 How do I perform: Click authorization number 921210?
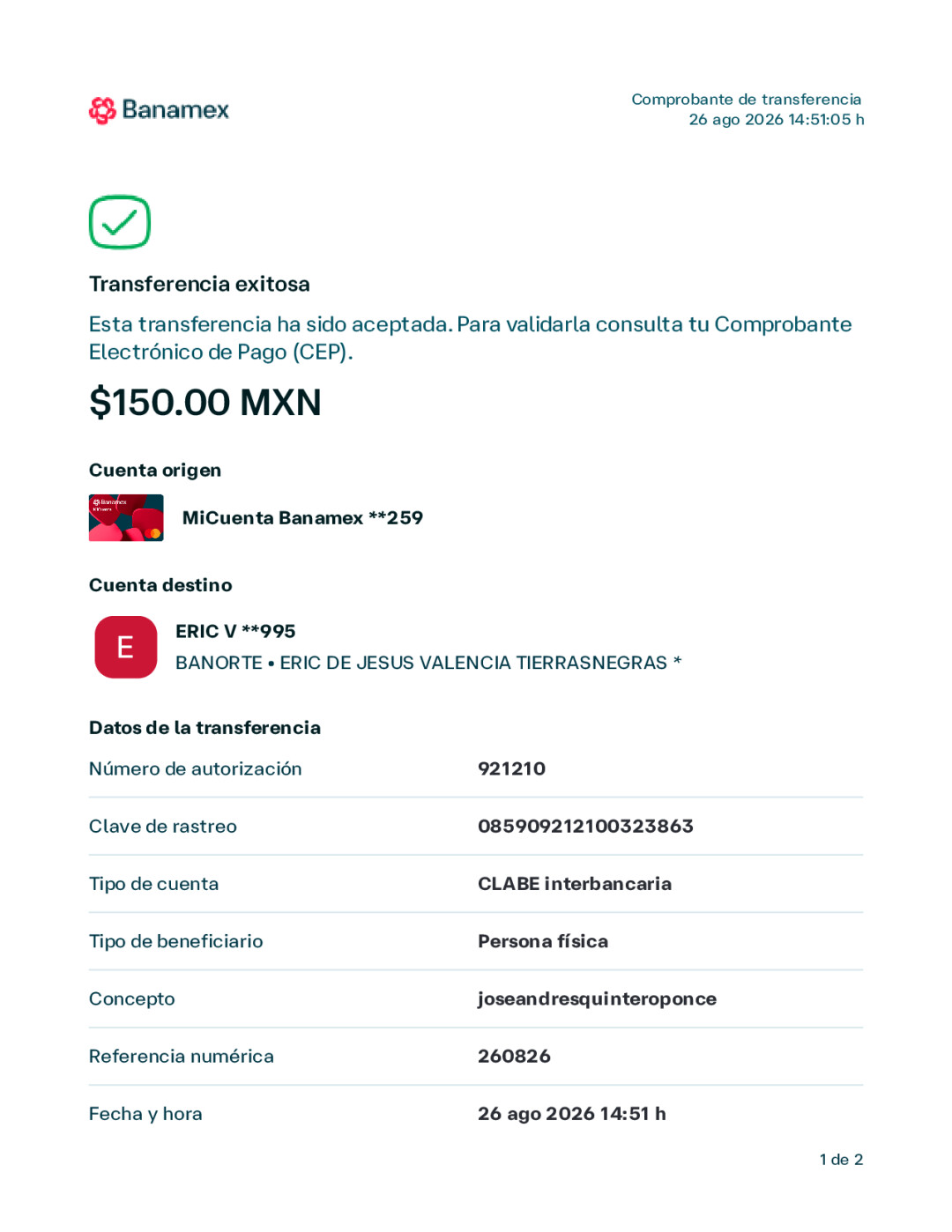point(511,768)
